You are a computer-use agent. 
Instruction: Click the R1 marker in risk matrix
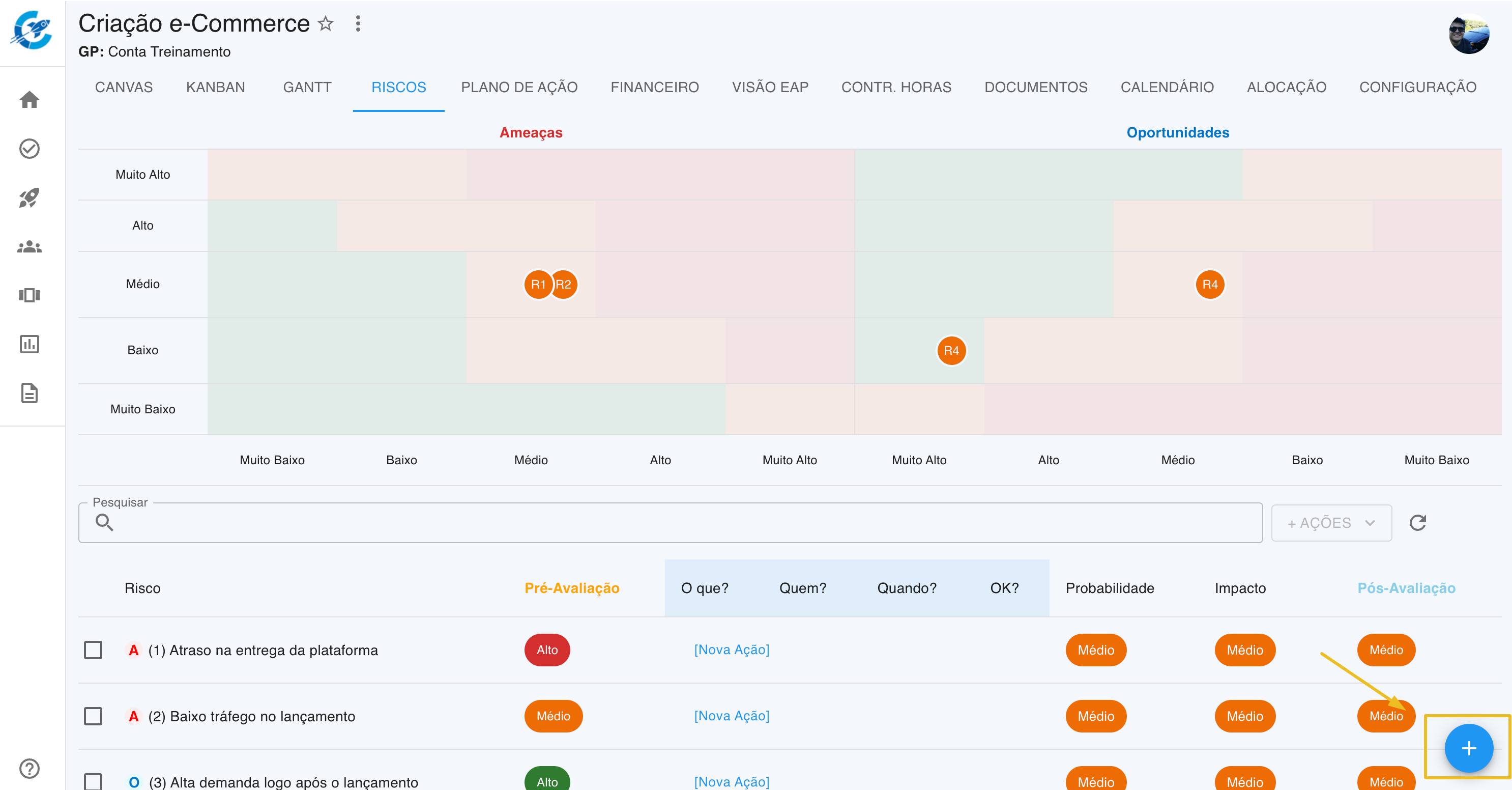537,284
